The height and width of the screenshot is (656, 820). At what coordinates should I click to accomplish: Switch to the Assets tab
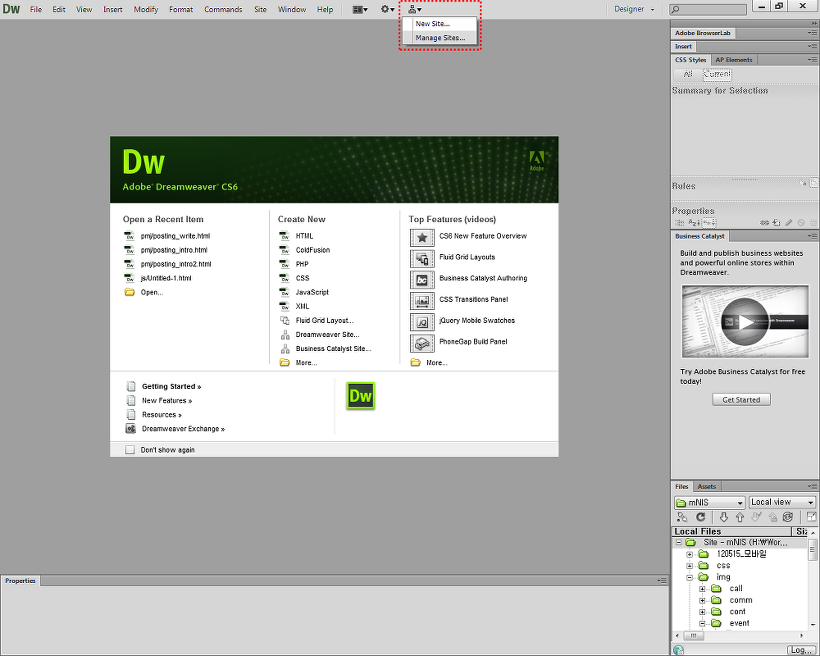707,487
